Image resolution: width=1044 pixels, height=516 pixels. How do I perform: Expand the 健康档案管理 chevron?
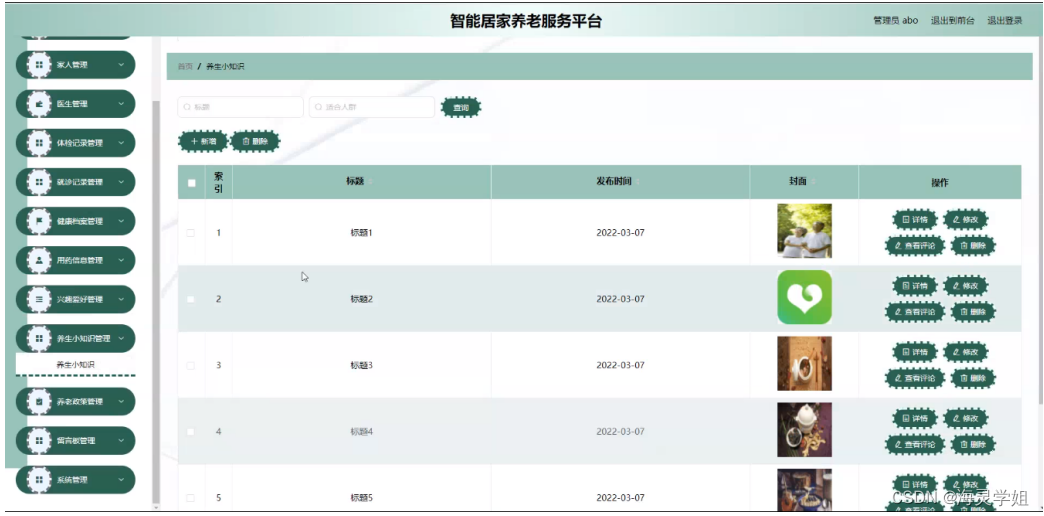[x=121, y=221]
